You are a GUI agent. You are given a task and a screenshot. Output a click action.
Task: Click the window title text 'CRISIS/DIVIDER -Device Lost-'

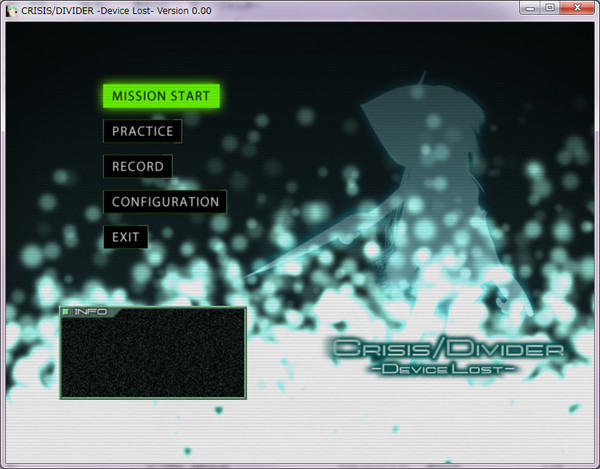pyautogui.click(x=87, y=11)
